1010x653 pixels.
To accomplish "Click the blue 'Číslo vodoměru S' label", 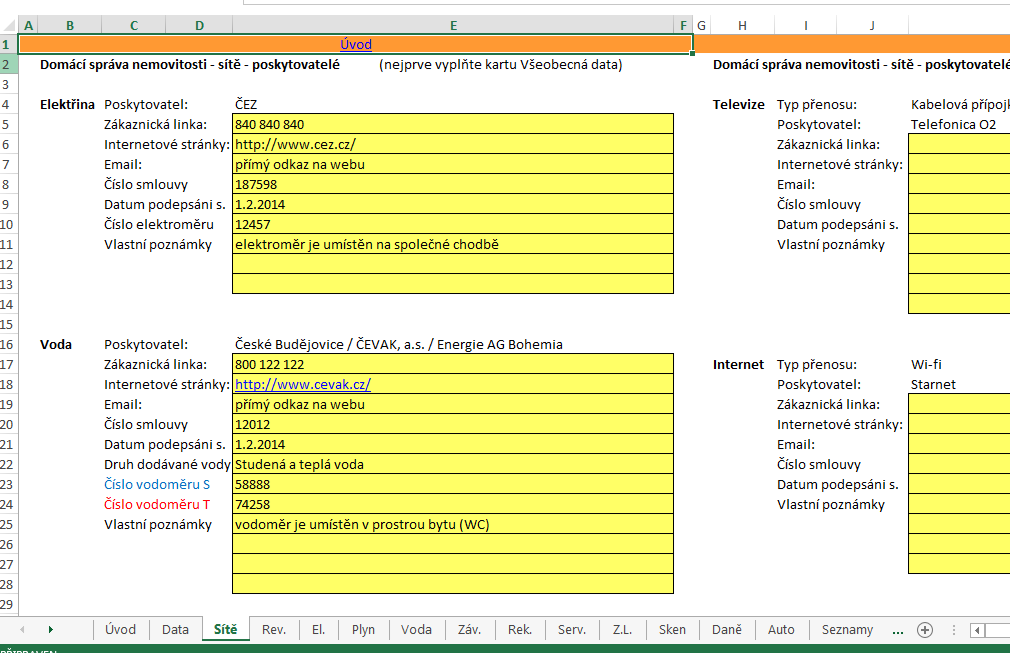I will point(157,484).
